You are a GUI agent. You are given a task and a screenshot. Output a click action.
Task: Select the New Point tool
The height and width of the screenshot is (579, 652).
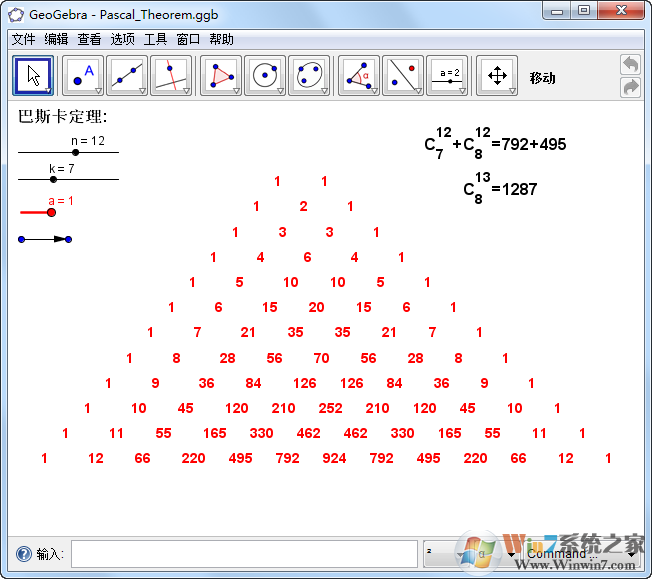(x=83, y=76)
